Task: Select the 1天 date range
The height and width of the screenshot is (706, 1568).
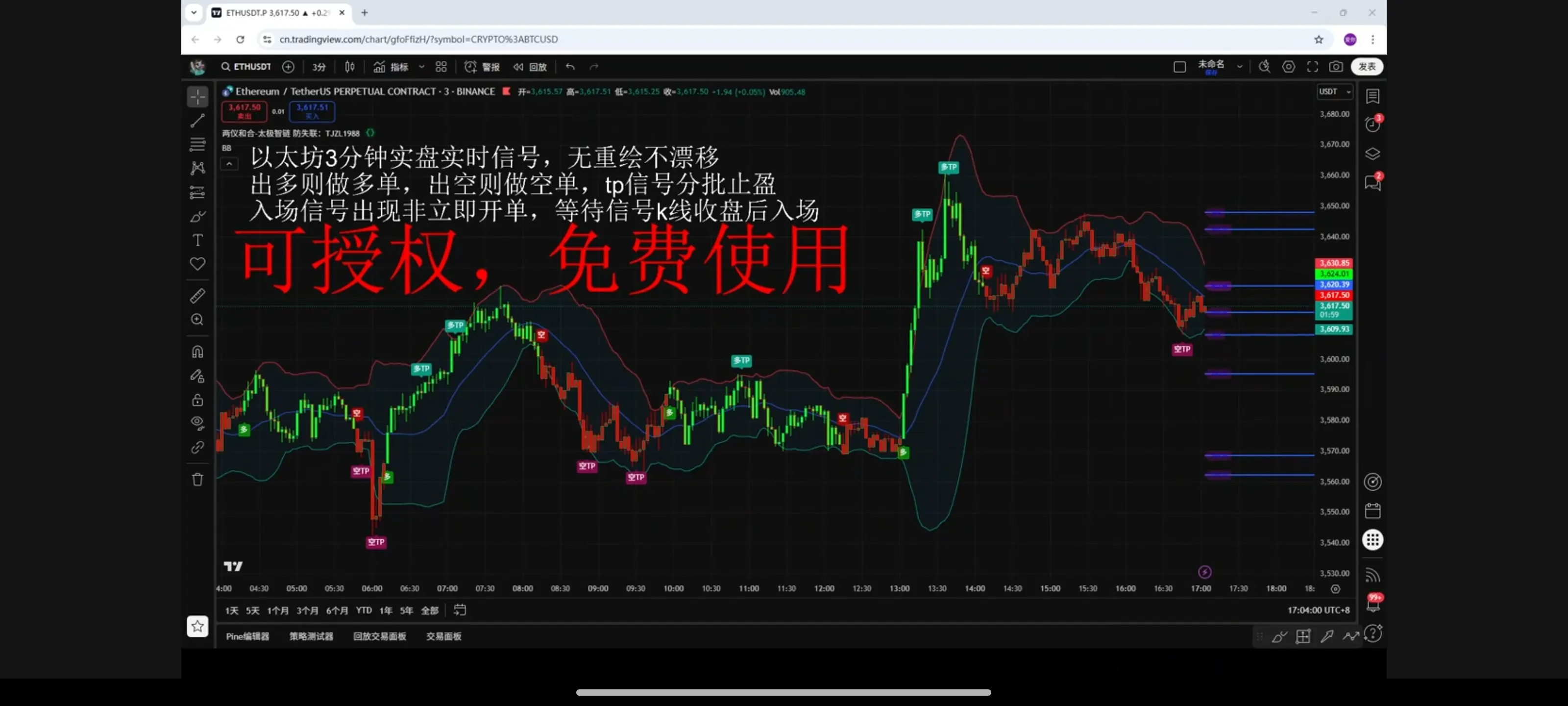Action: 232,610
